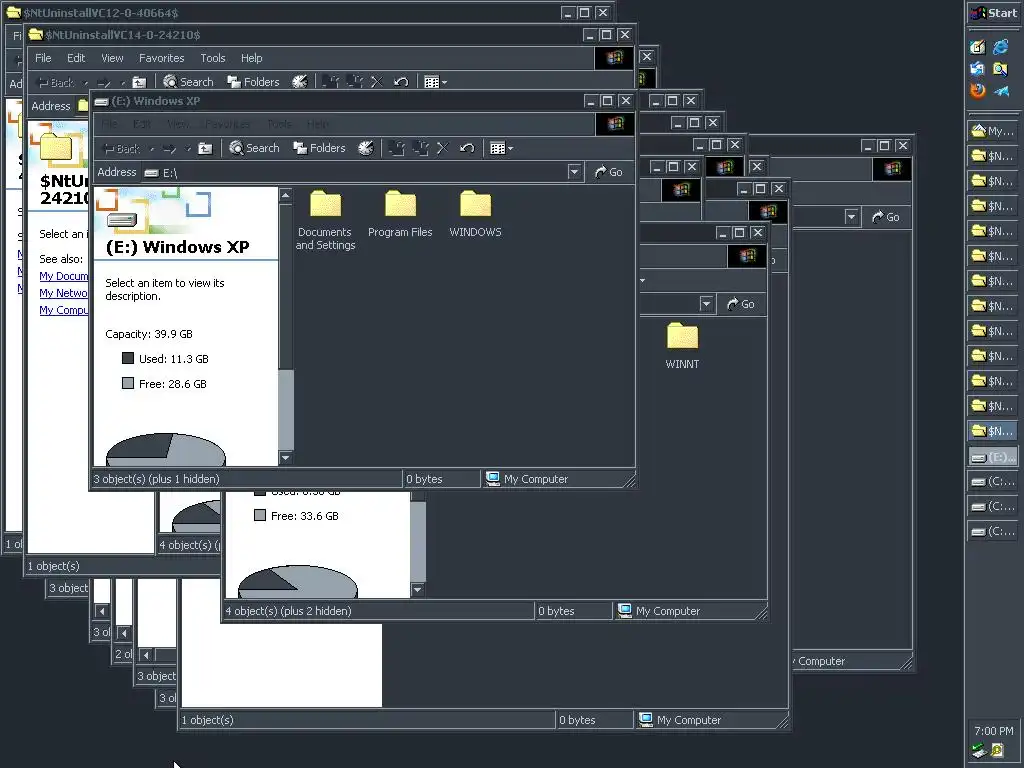
Task: Open the File menu in the VC14-0-24210 window
Action: (x=43, y=58)
